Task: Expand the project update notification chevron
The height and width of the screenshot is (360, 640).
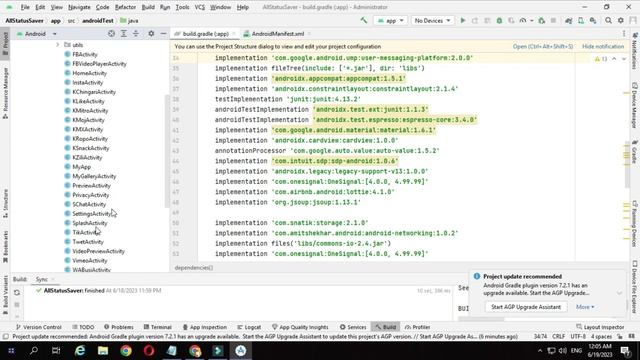Action: 619,293
